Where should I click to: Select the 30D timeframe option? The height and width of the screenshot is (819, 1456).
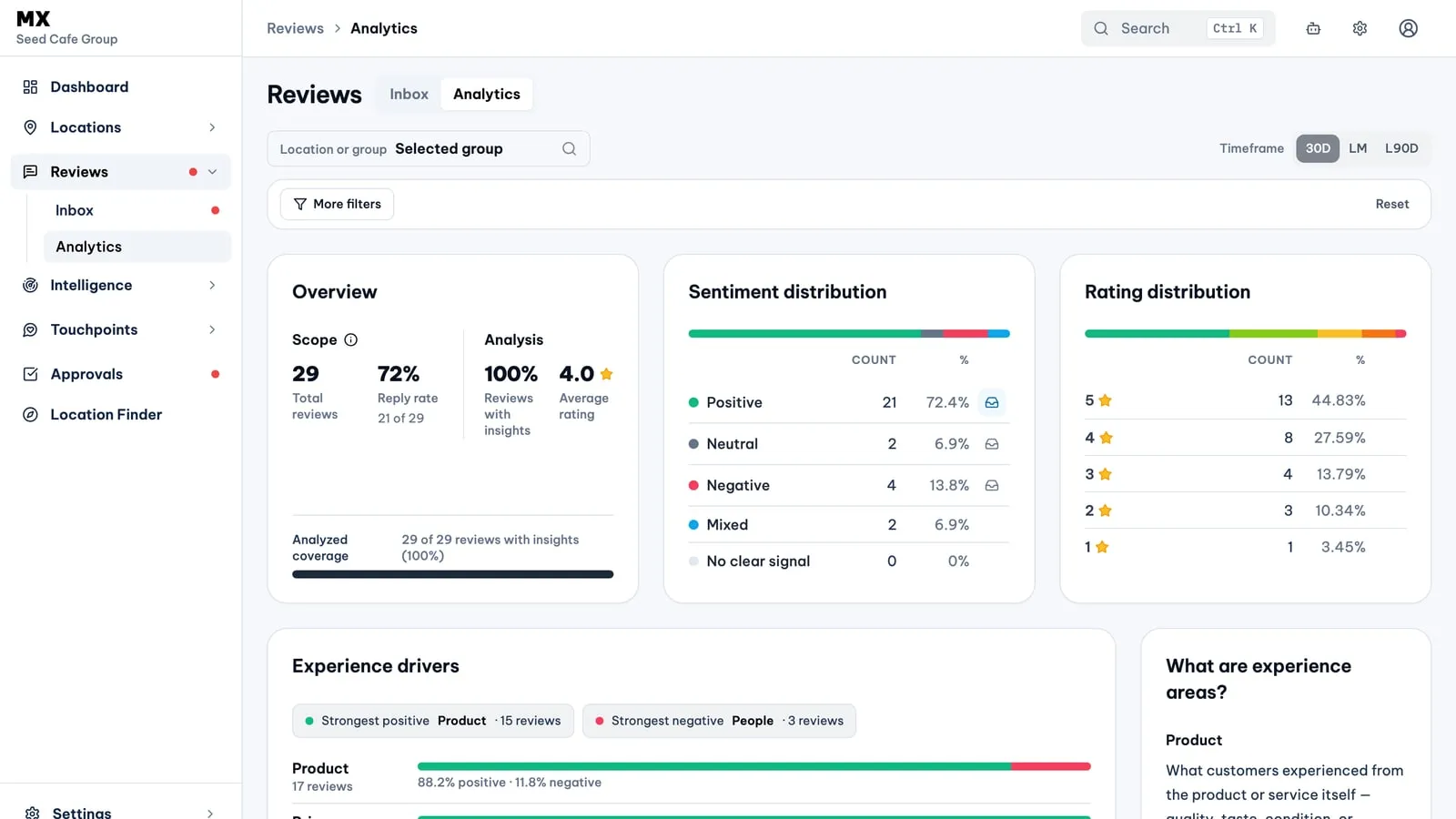(x=1318, y=148)
